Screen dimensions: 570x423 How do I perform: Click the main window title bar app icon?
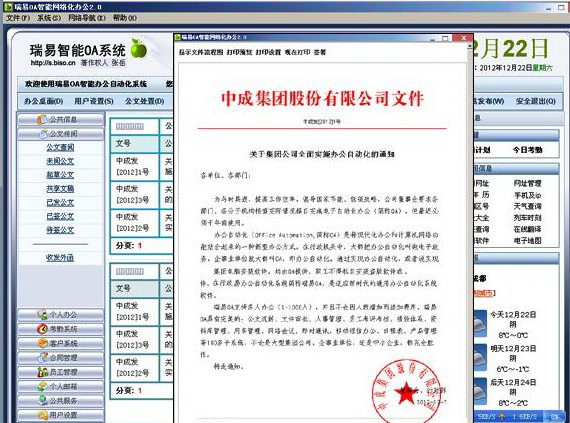(8, 7)
